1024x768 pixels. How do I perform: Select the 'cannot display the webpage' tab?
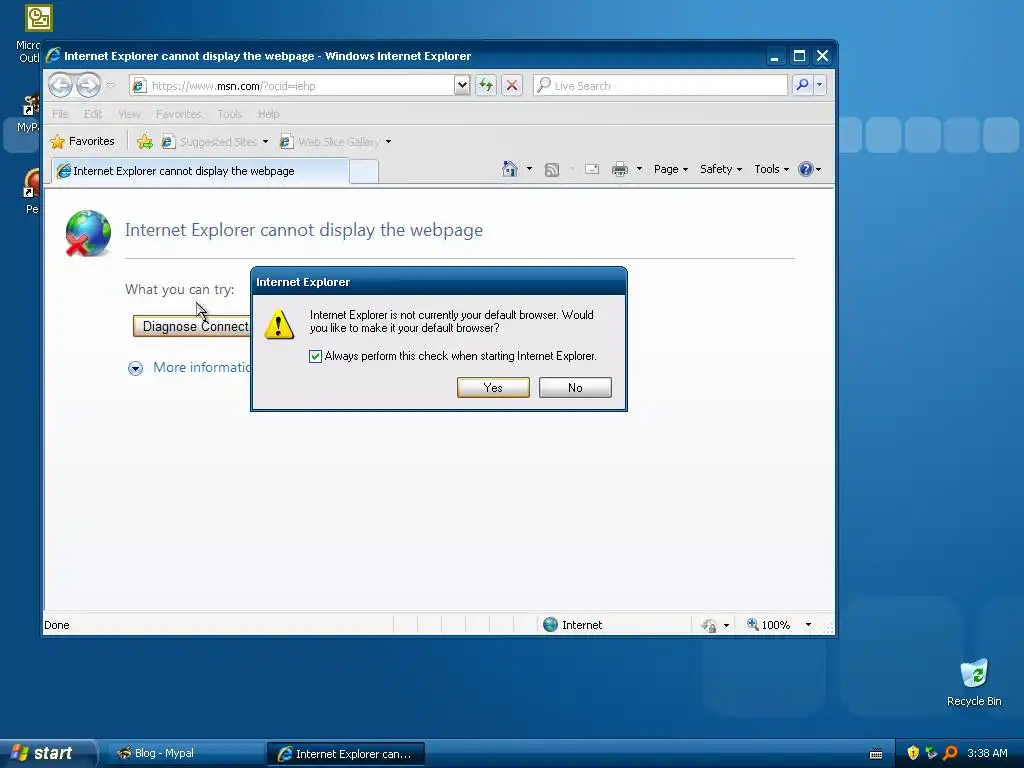point(200,171)
